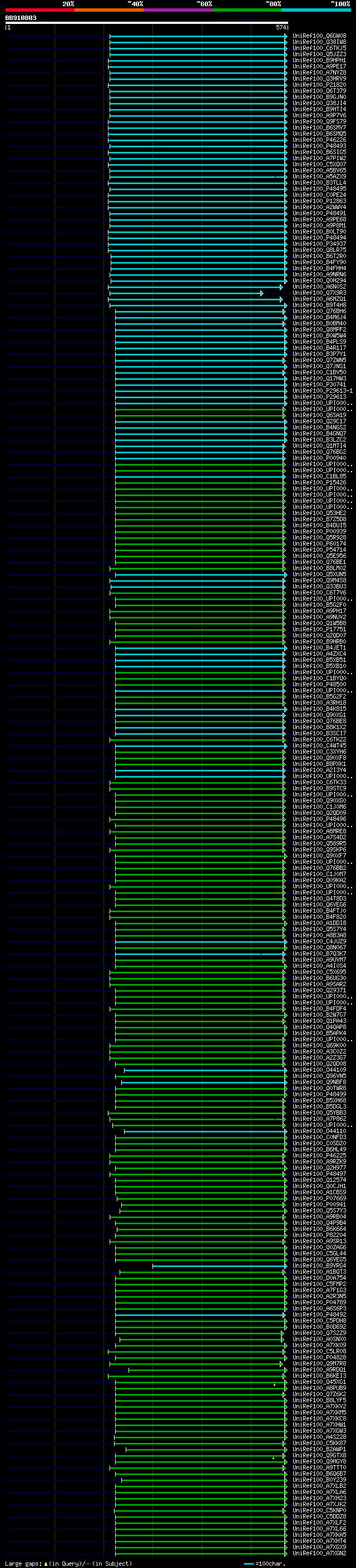Select hit label UniRef100_O44110

pyautogui.click(x=319, y=1131)
